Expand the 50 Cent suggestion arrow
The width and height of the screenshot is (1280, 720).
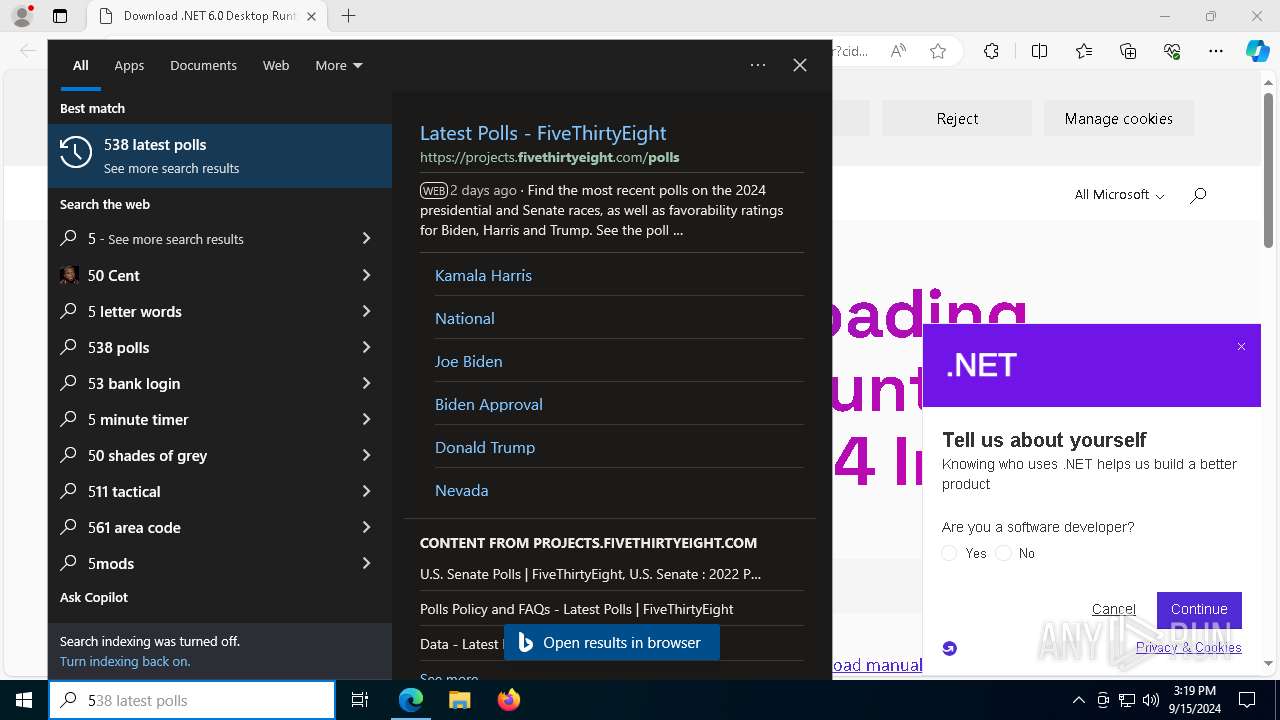pos(366,275)
